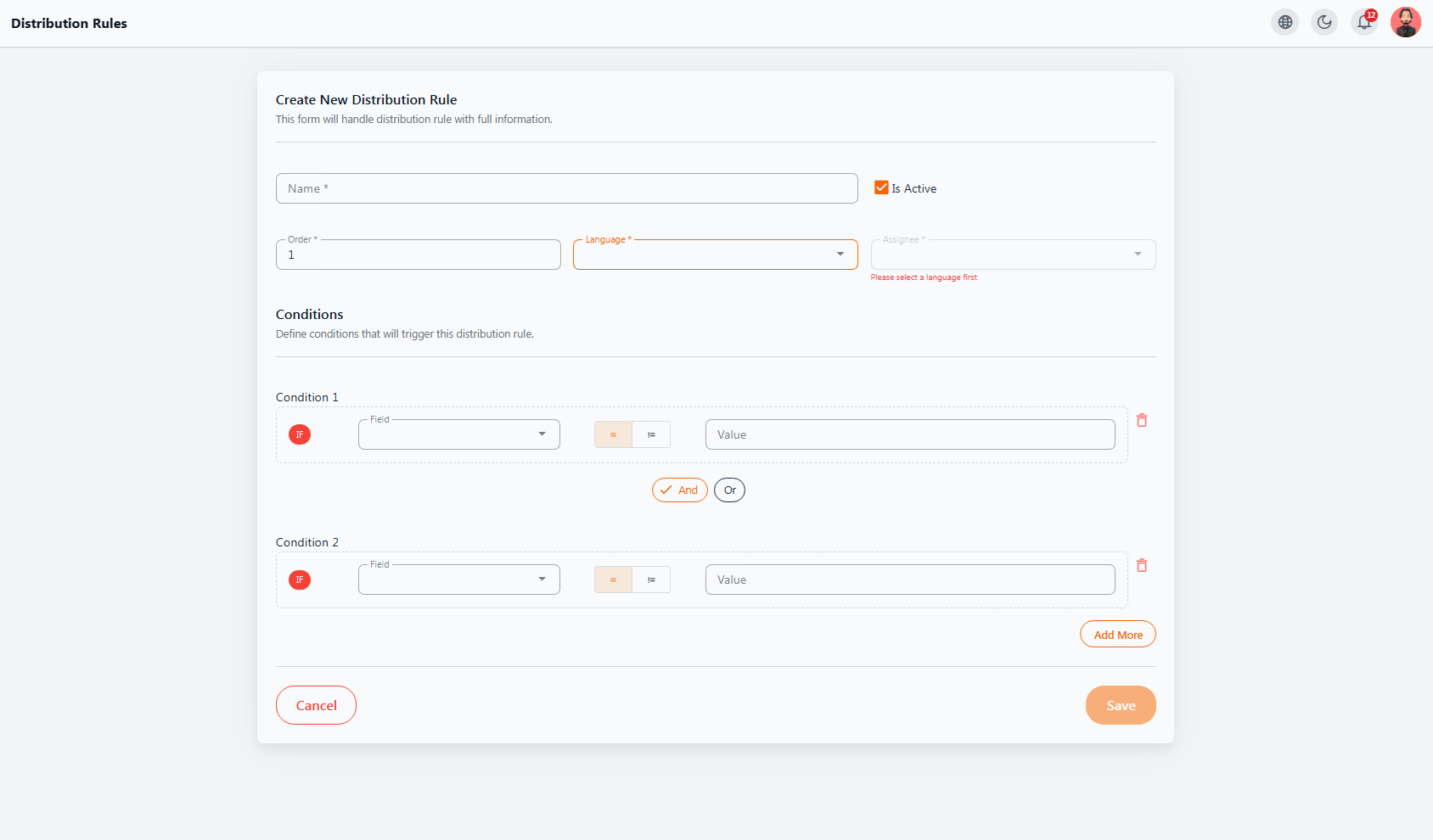
Task: Open the language globe icon
Action: point(1285,23)
